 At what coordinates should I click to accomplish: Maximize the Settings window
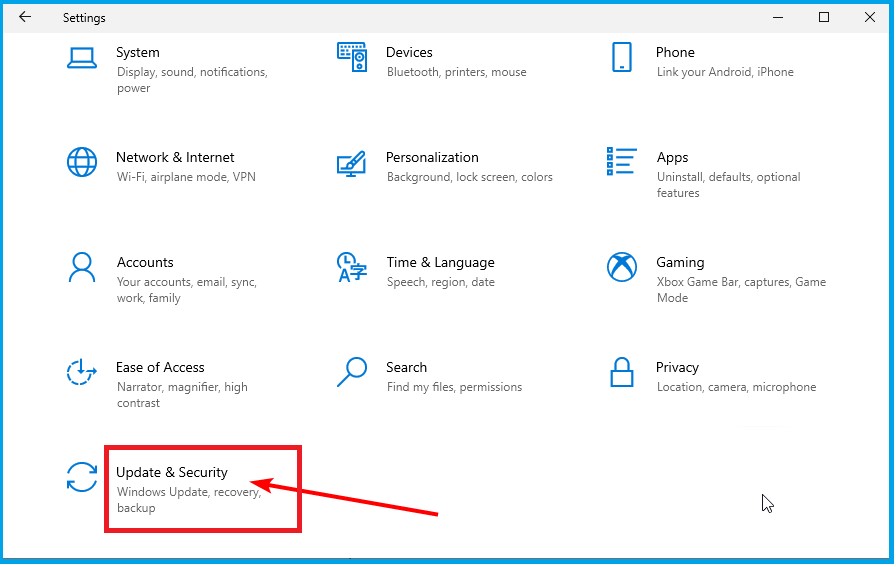point(823,17)
